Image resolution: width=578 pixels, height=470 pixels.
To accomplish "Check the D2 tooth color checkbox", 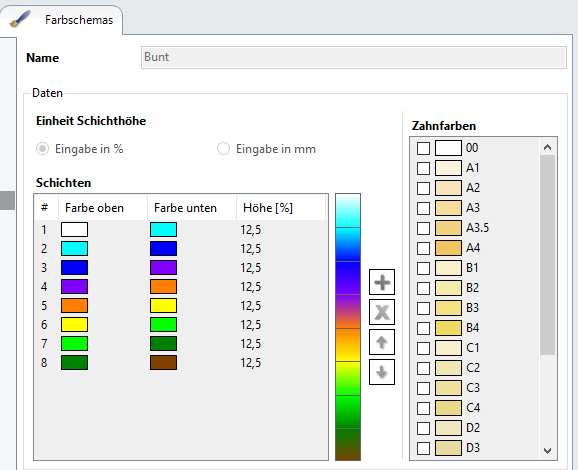I will (423, 428).
